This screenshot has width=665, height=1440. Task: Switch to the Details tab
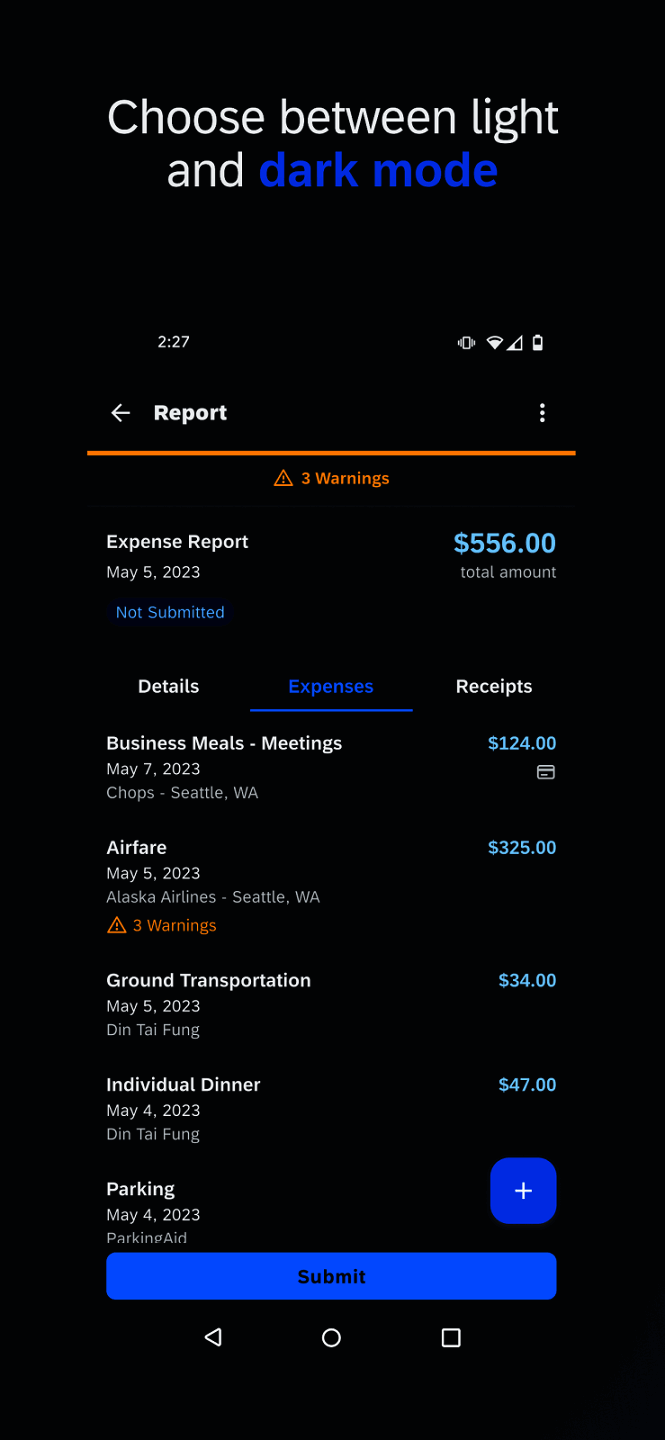click(168, 686)
